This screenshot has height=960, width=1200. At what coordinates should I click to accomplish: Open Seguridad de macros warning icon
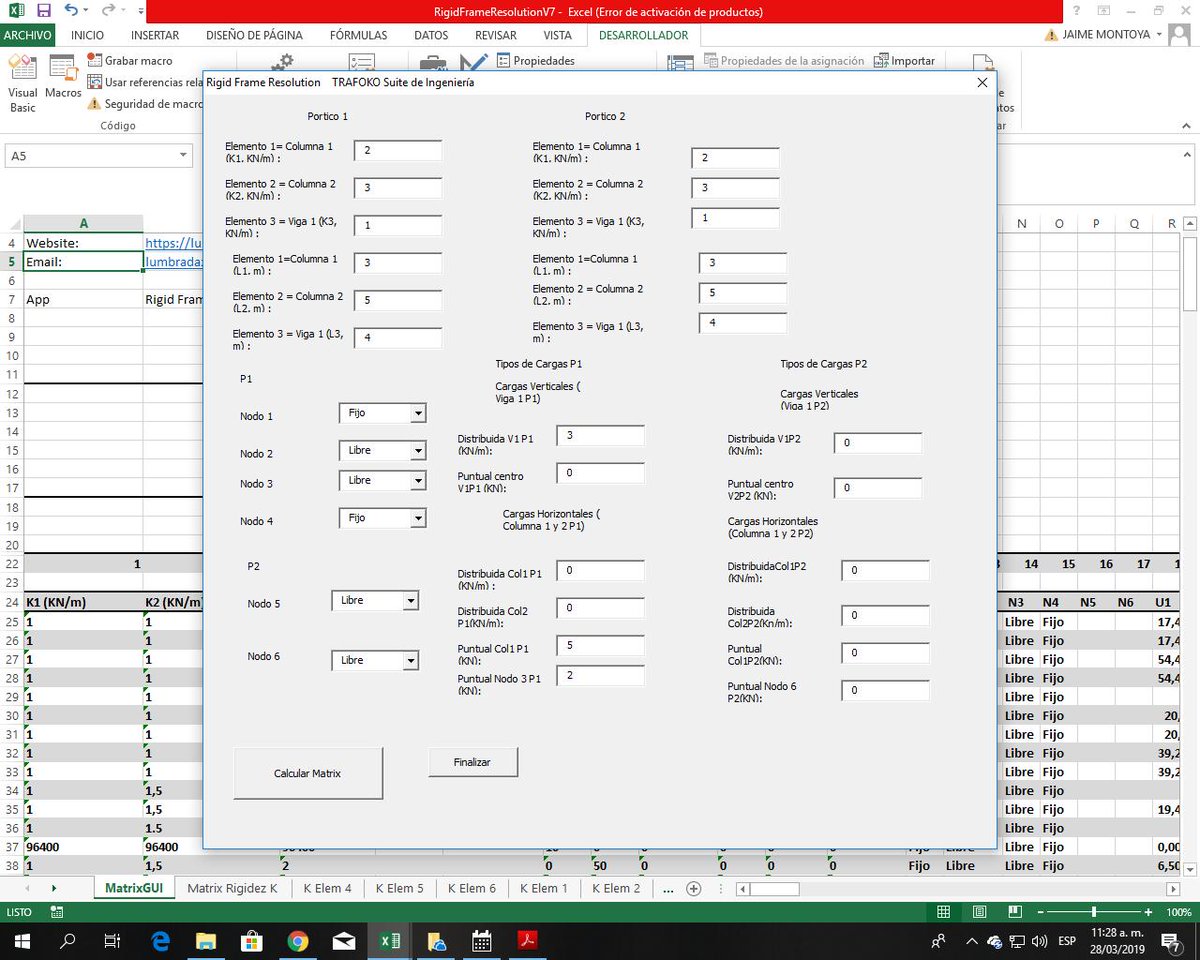(x=95, y=103)
